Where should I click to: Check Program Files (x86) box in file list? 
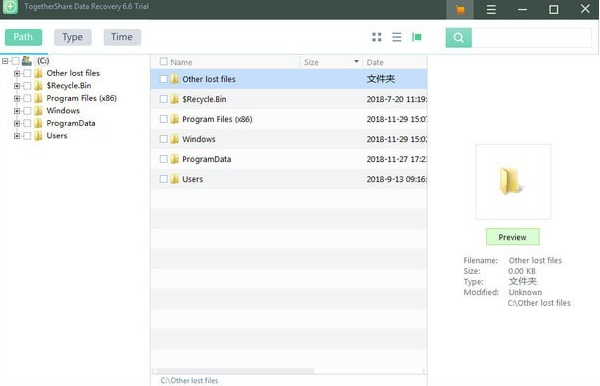[163, 119]
